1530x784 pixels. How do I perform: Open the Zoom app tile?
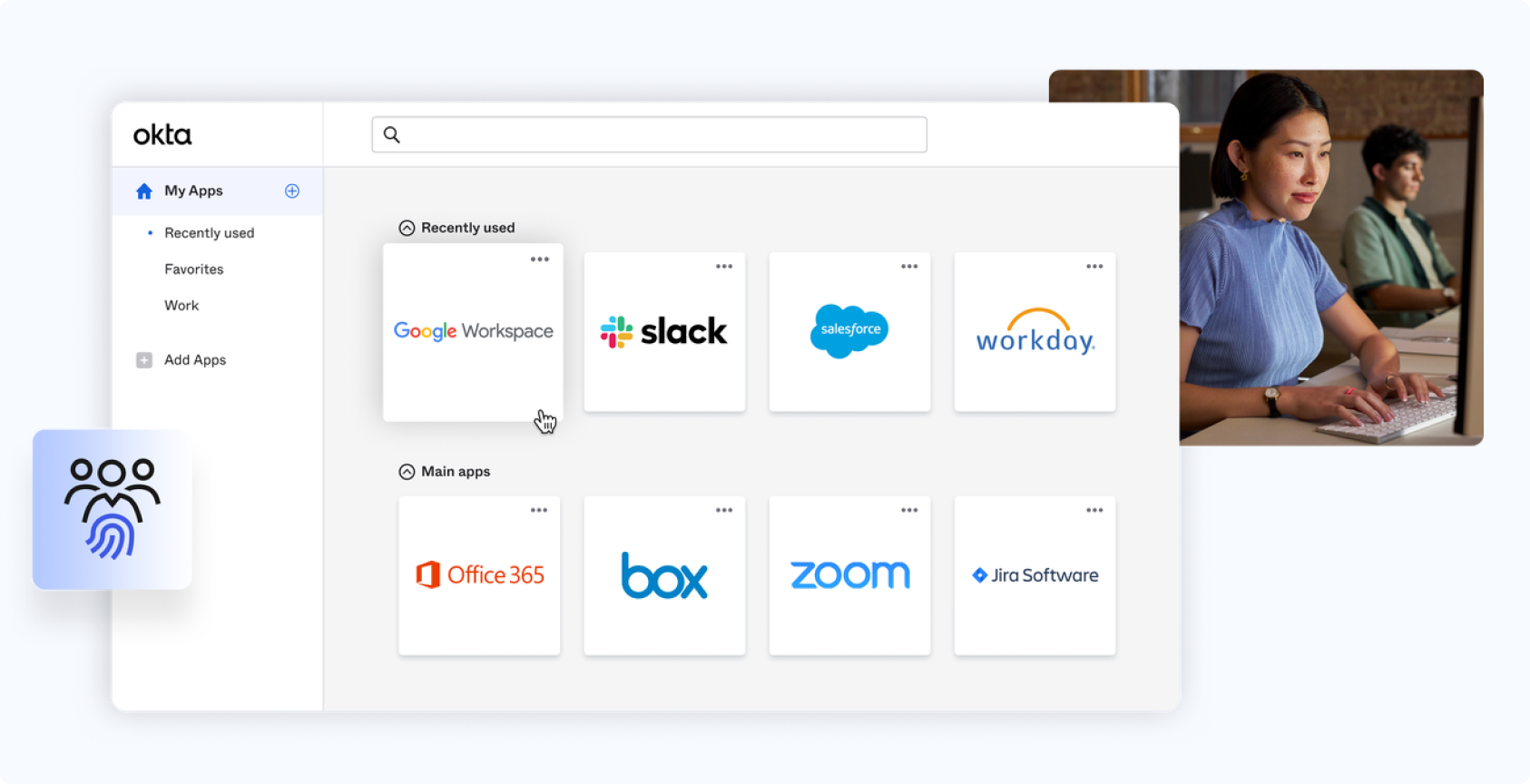pos(849,575)
